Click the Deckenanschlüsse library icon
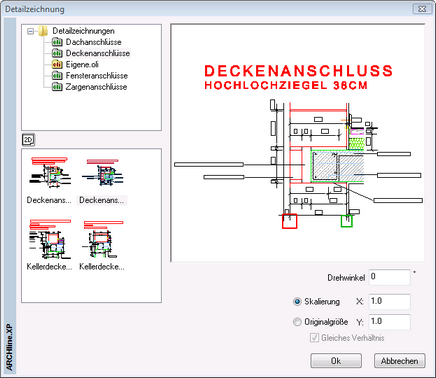This screenshot has width=436, height=378. (57, 53)
